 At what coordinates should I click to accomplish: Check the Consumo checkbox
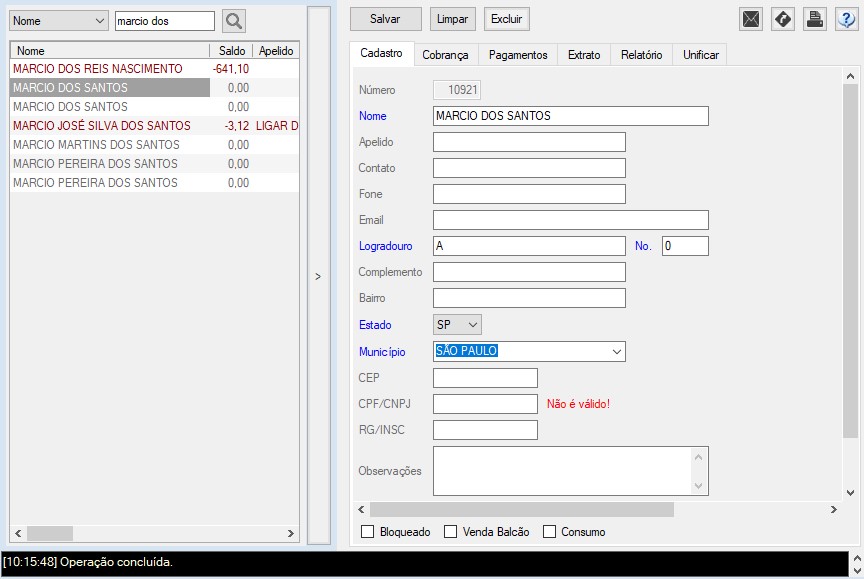pyautogui.click(x=549, y=532)
